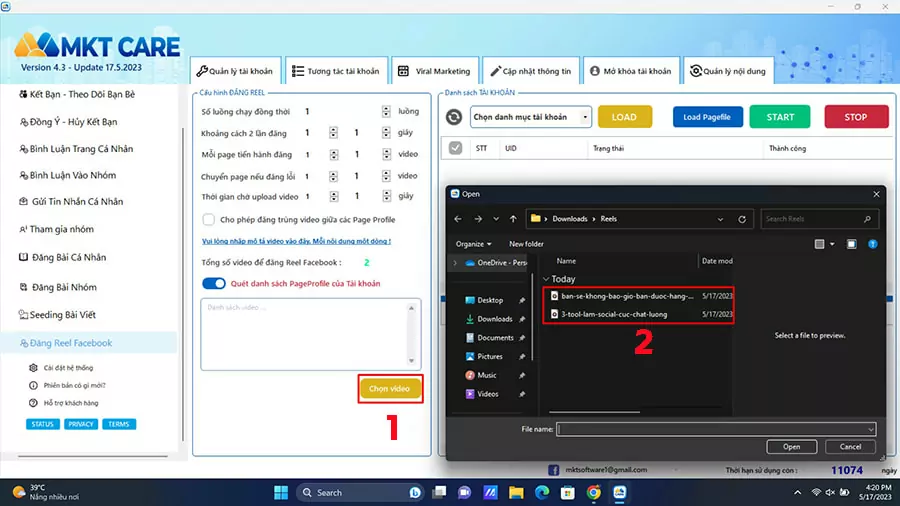Open Cài đặt hệ thống settings
The height and width of the screenshot is (506, 900).
point(61,368)
